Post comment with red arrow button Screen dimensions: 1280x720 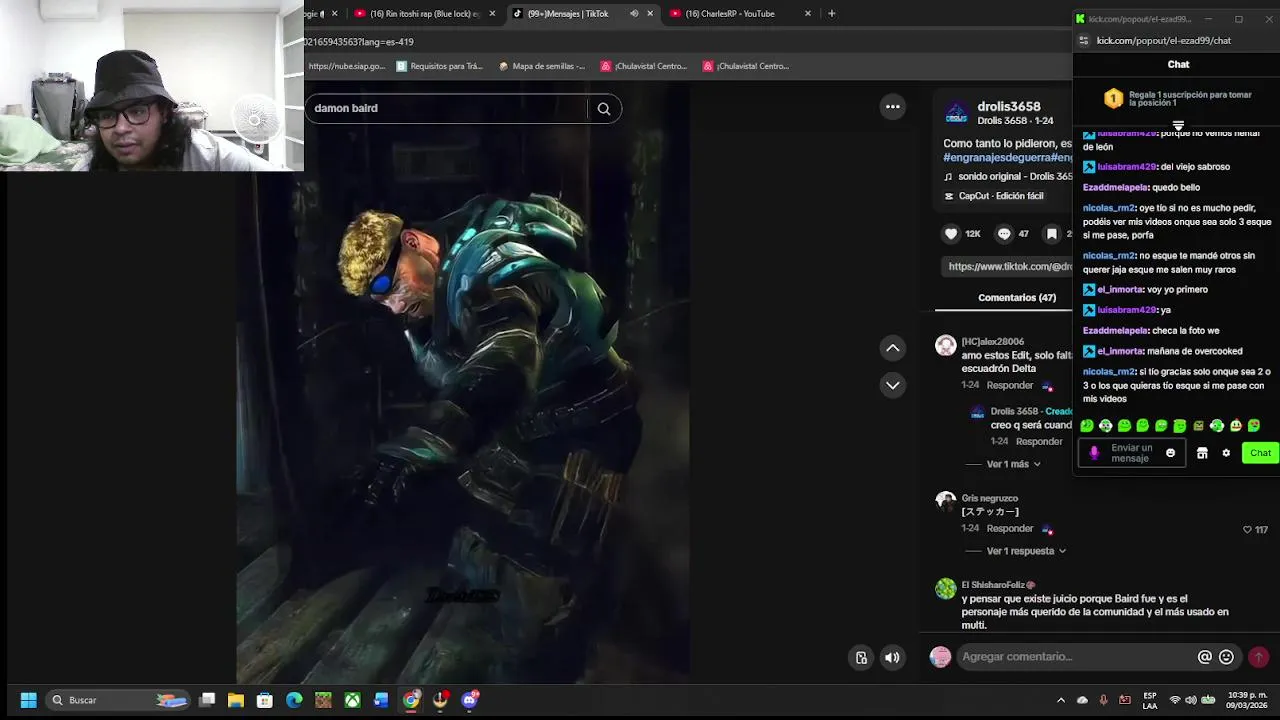tap(1259, 657)
